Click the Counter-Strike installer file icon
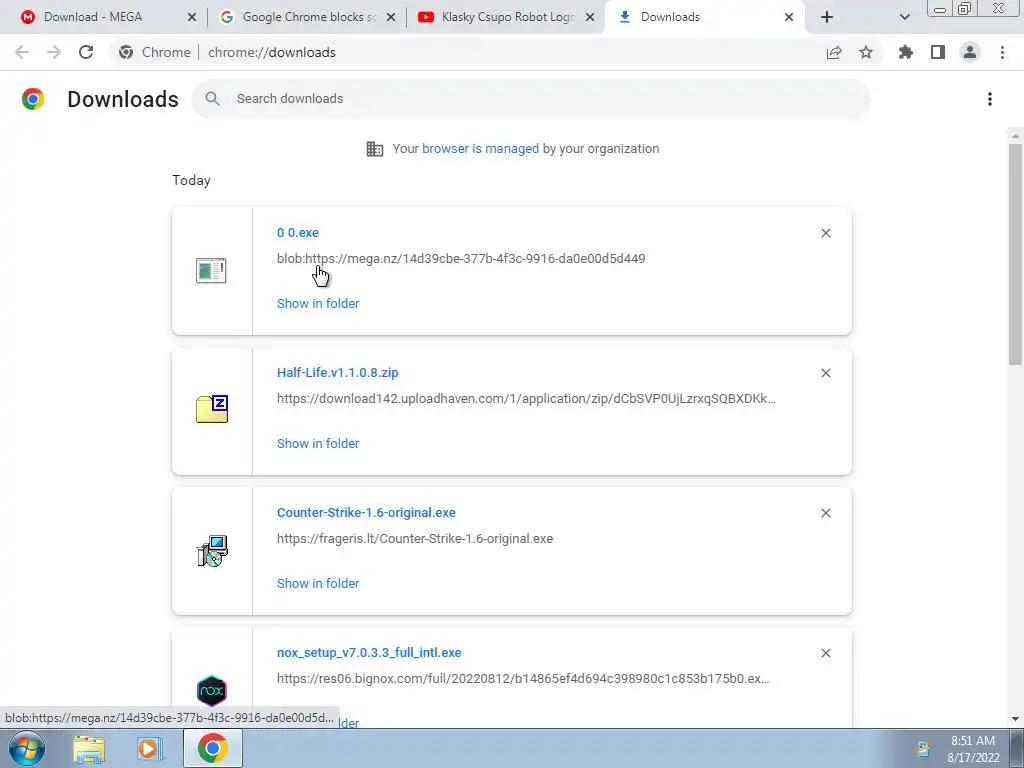 [212, 551]
